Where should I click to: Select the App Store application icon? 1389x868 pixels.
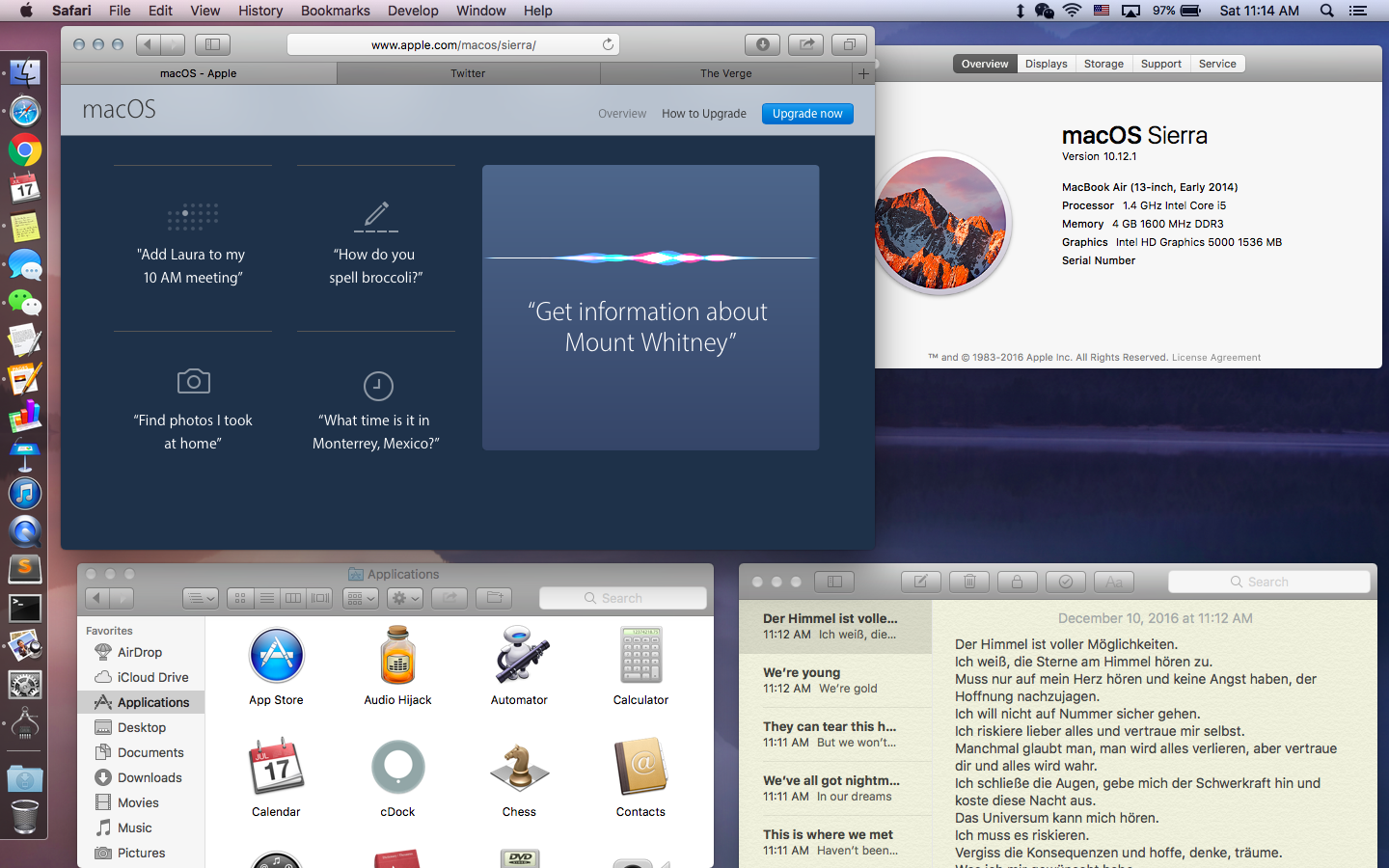[x=277, y=656]
